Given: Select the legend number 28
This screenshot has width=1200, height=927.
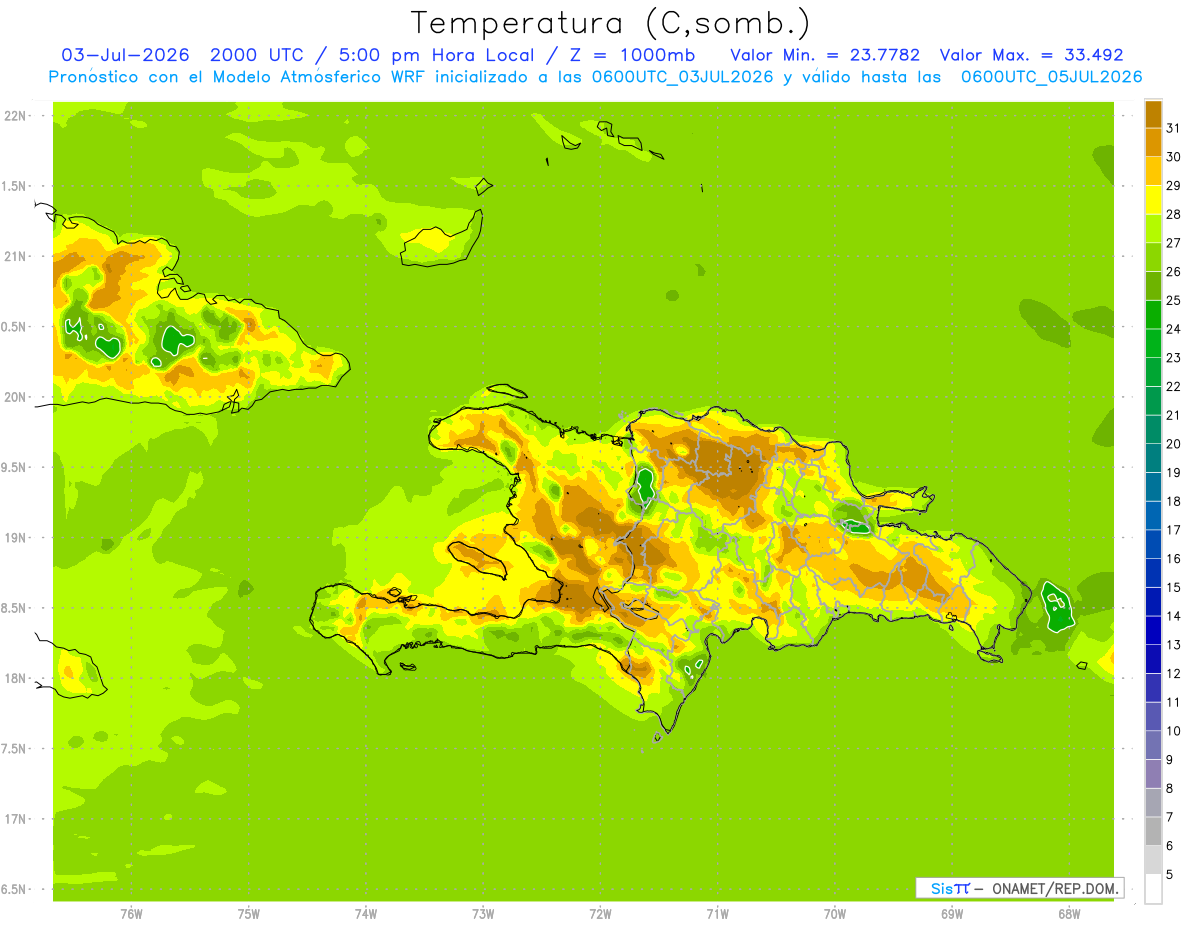Looking at the screenshot, I should (1174, 214).
